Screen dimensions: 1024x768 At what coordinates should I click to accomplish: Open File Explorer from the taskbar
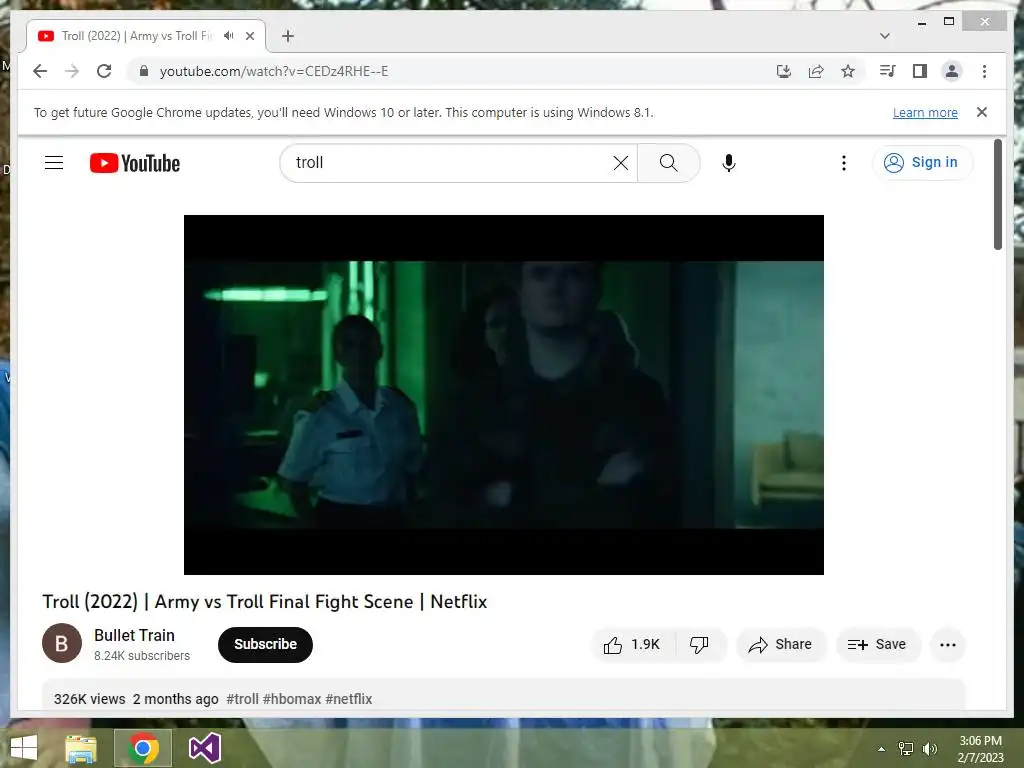click(x=80, y=748)
